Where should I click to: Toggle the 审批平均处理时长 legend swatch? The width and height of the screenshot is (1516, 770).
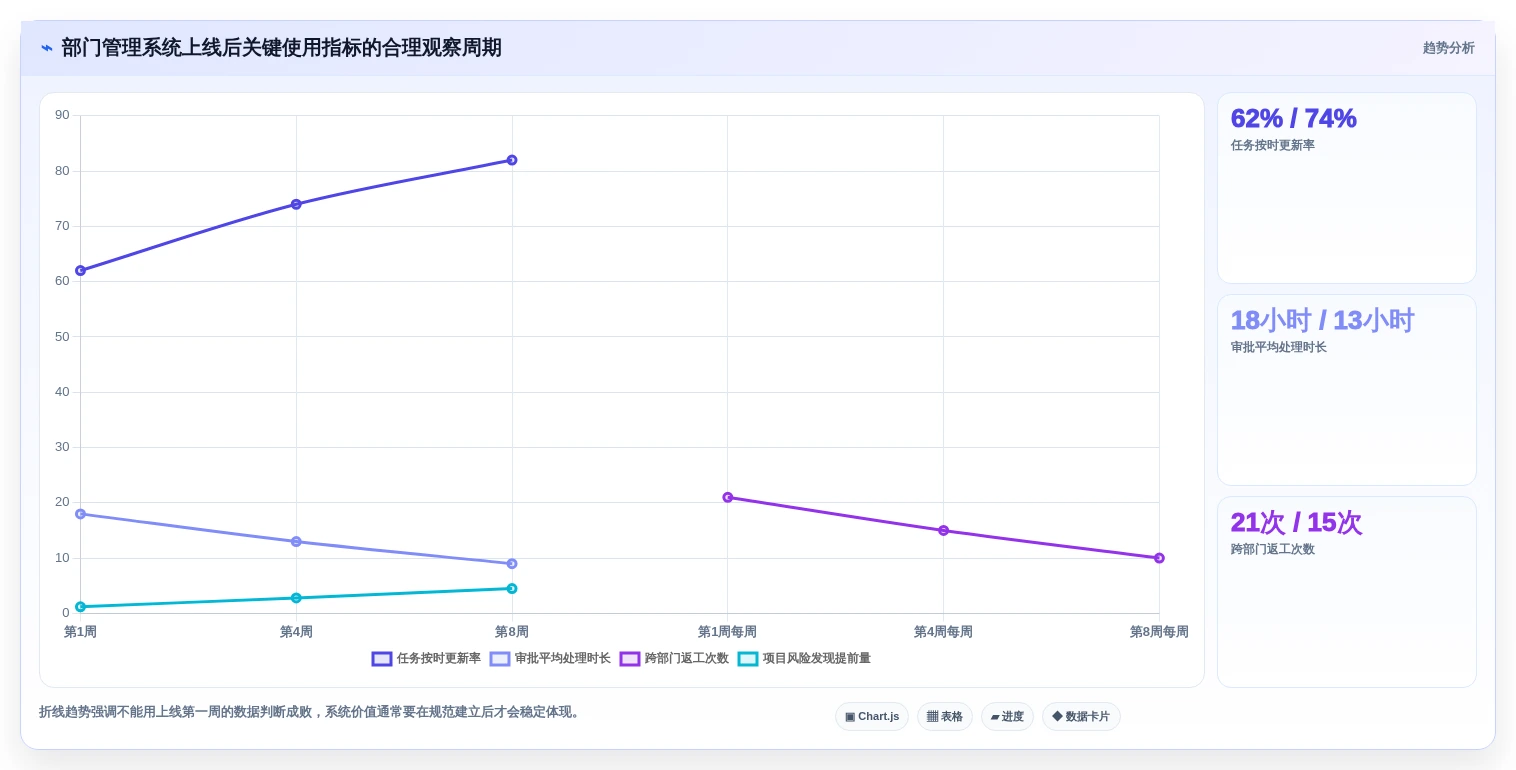[x=500, y=659]
